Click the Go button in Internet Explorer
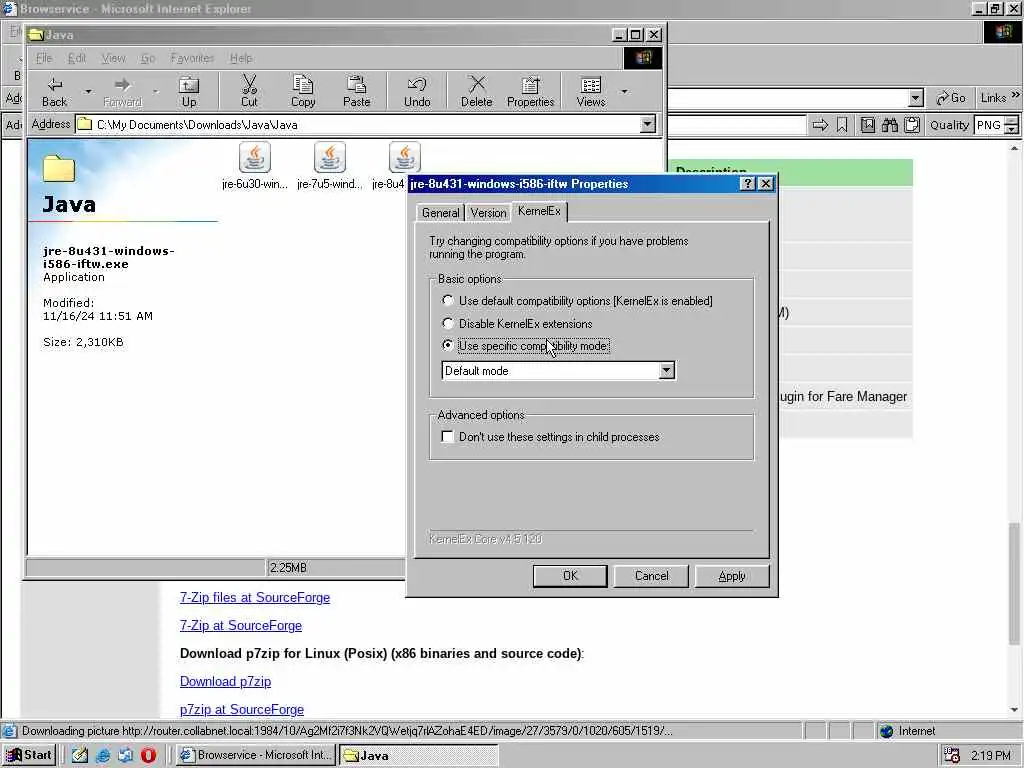The image size is (1024, 768). (950, 98)
